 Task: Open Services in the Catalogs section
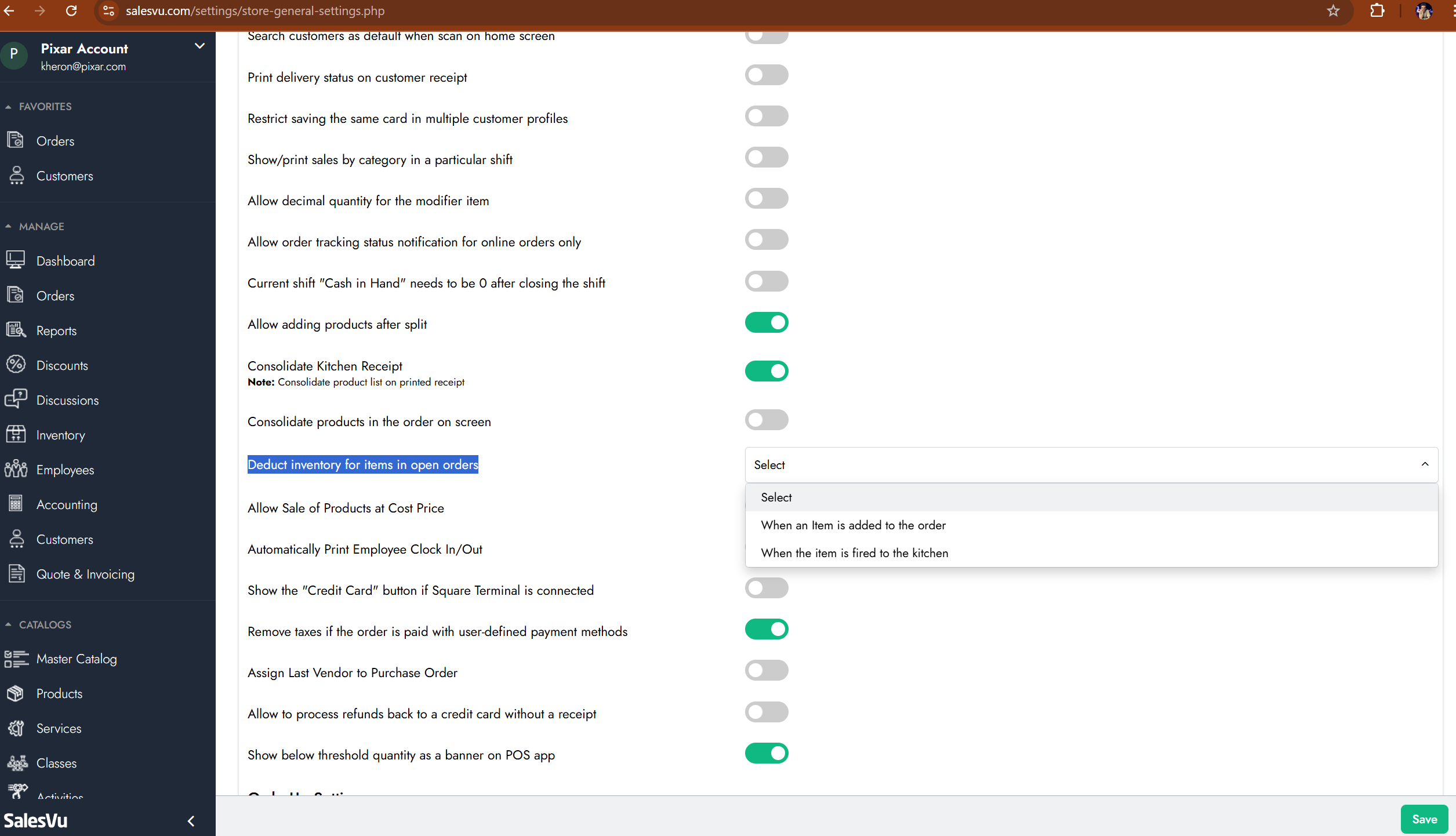(59, 729)
